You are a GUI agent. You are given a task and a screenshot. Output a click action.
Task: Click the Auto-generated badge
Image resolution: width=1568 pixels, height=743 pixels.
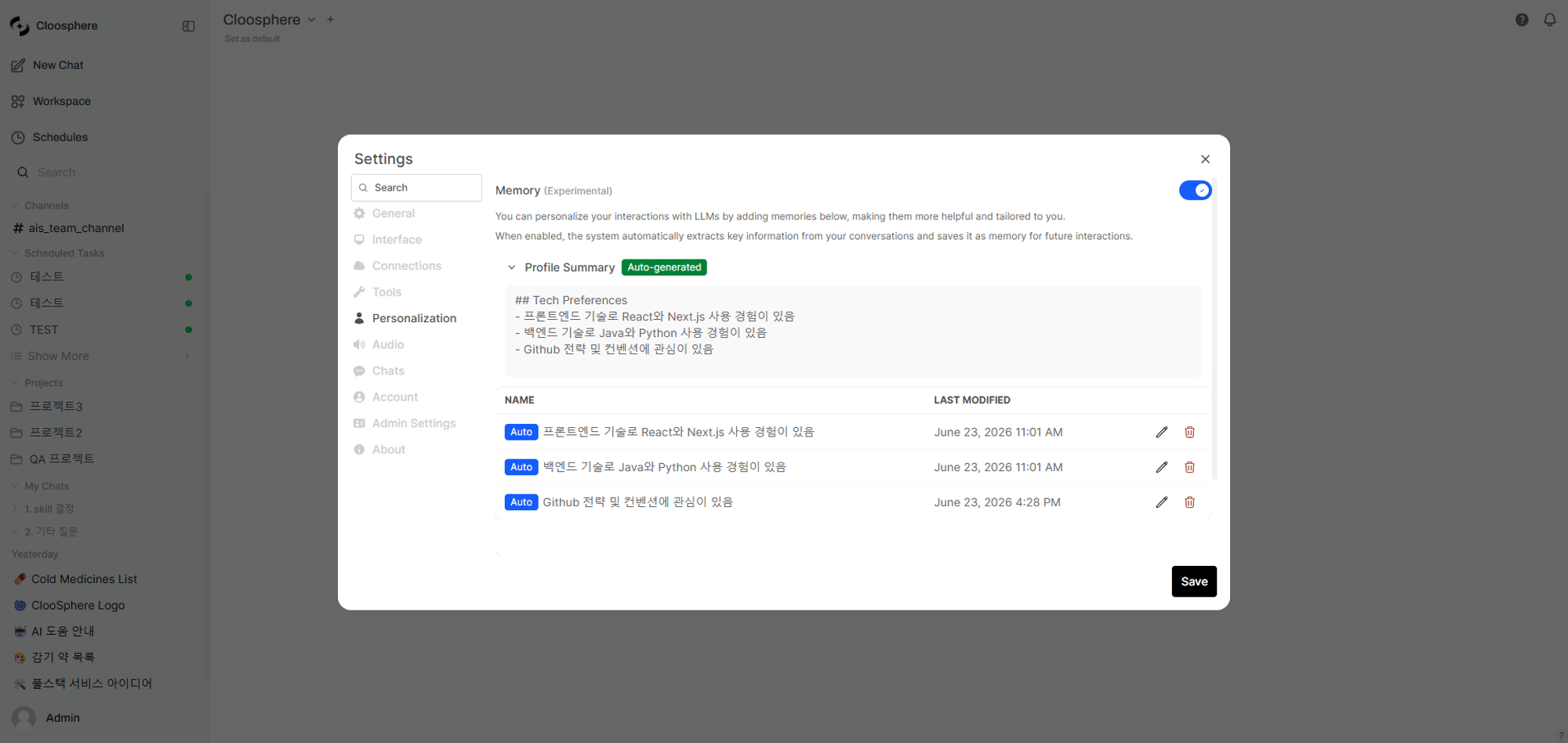pyautogui.click(x=664, y=267)
